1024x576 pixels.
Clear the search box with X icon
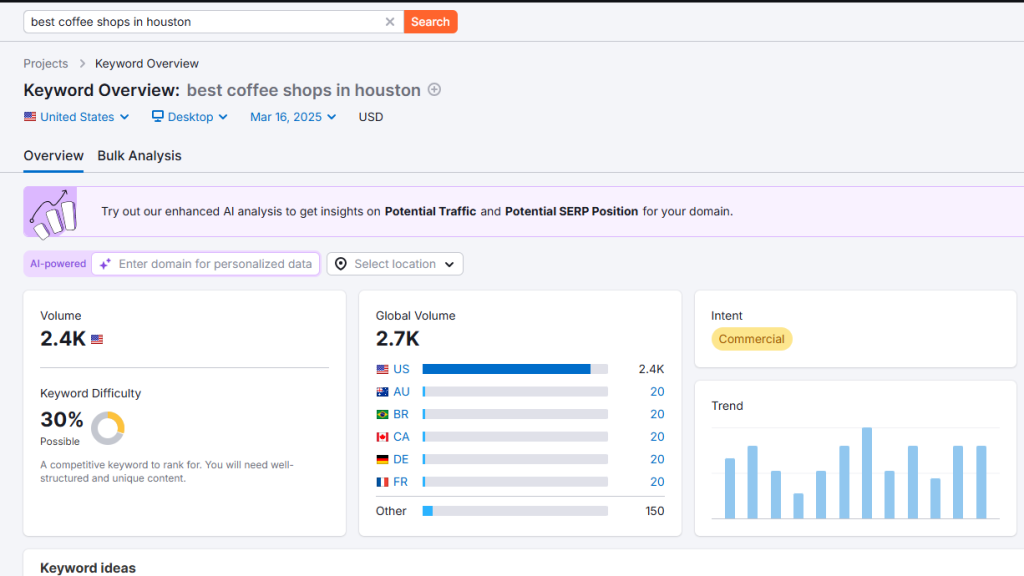[x=390, y=22]
